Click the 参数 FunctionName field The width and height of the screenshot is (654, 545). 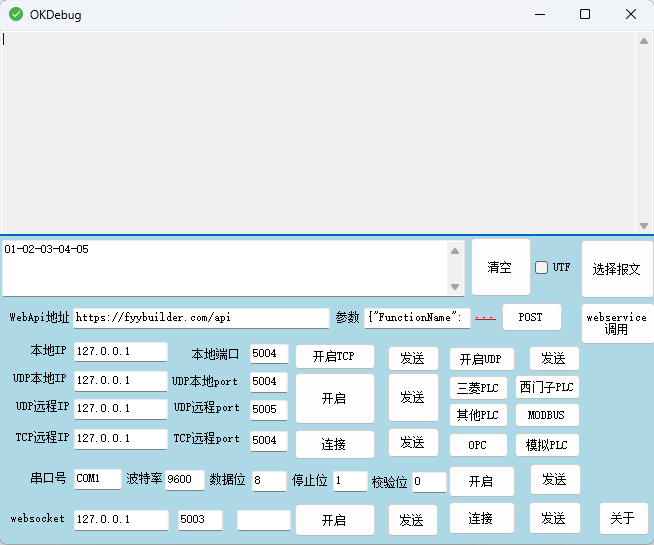tap(417, 318)
